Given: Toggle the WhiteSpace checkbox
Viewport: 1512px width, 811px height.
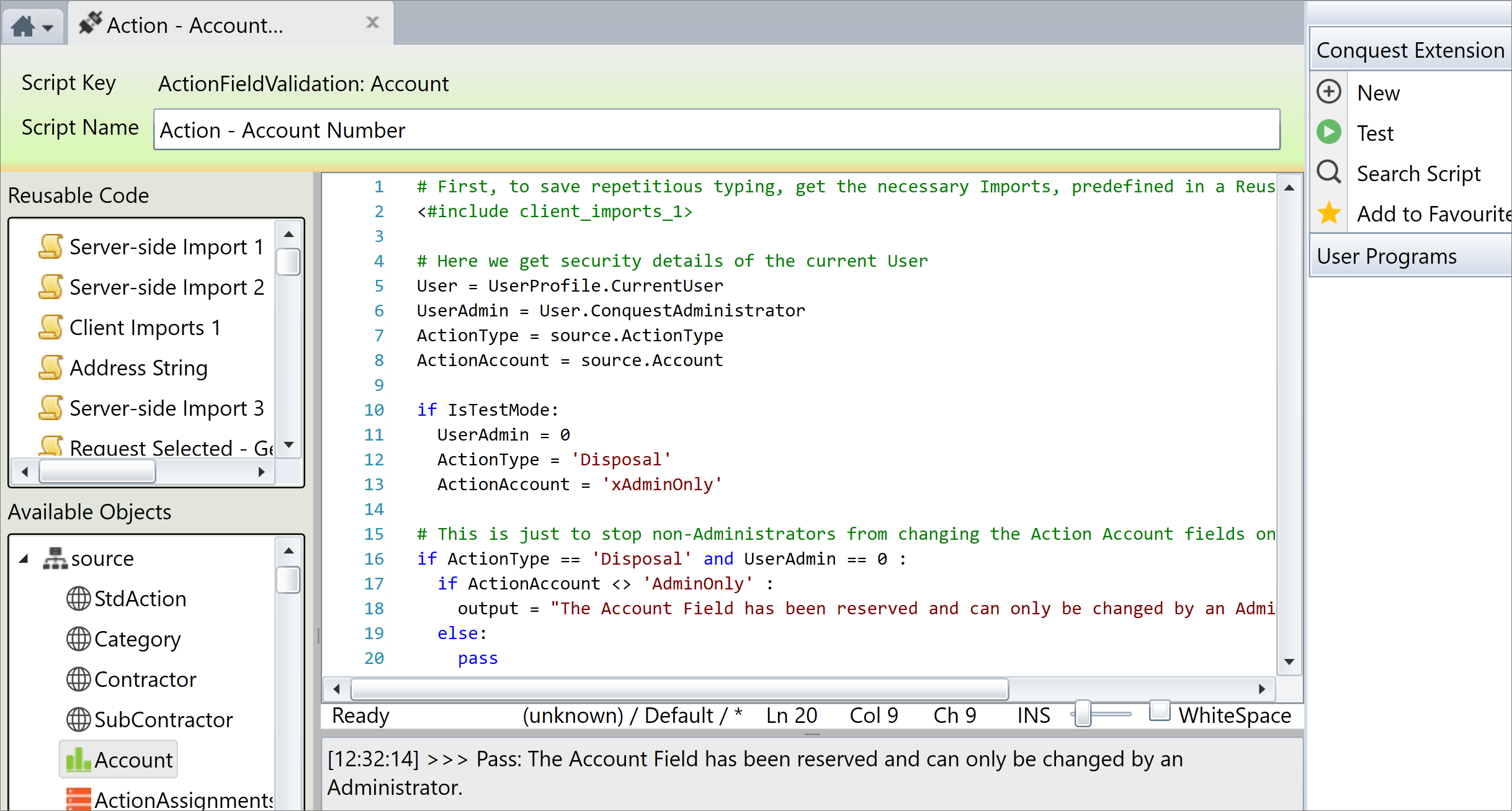Looking at the screenshot, I should (1159, 711).
